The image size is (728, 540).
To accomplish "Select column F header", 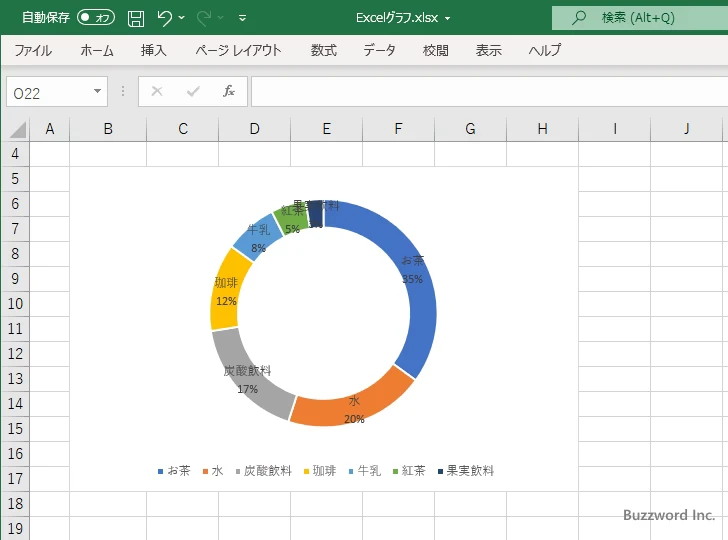I will point(398,129).
